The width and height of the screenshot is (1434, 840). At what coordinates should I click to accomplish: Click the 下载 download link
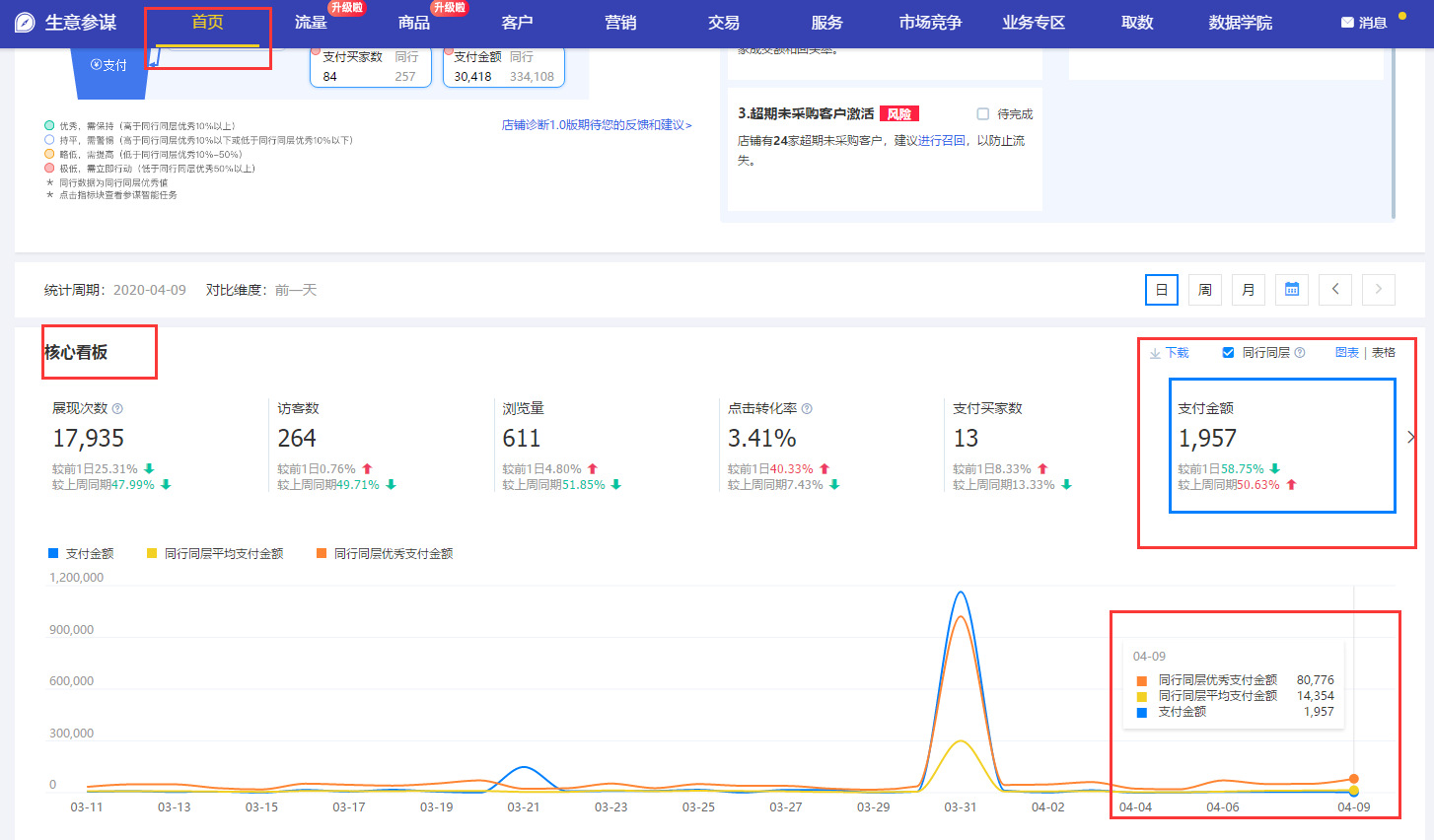coord(1170,353)
